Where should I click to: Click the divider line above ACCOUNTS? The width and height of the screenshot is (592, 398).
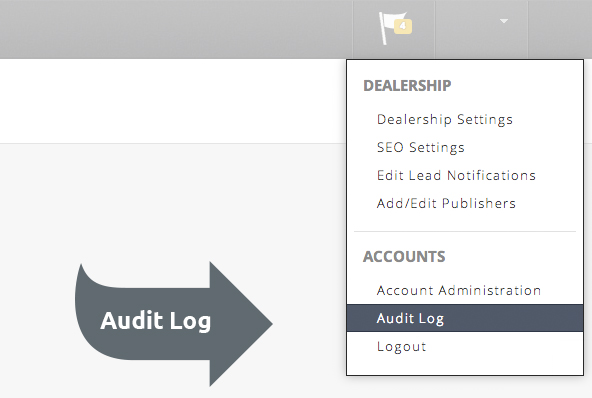(465, 231)
